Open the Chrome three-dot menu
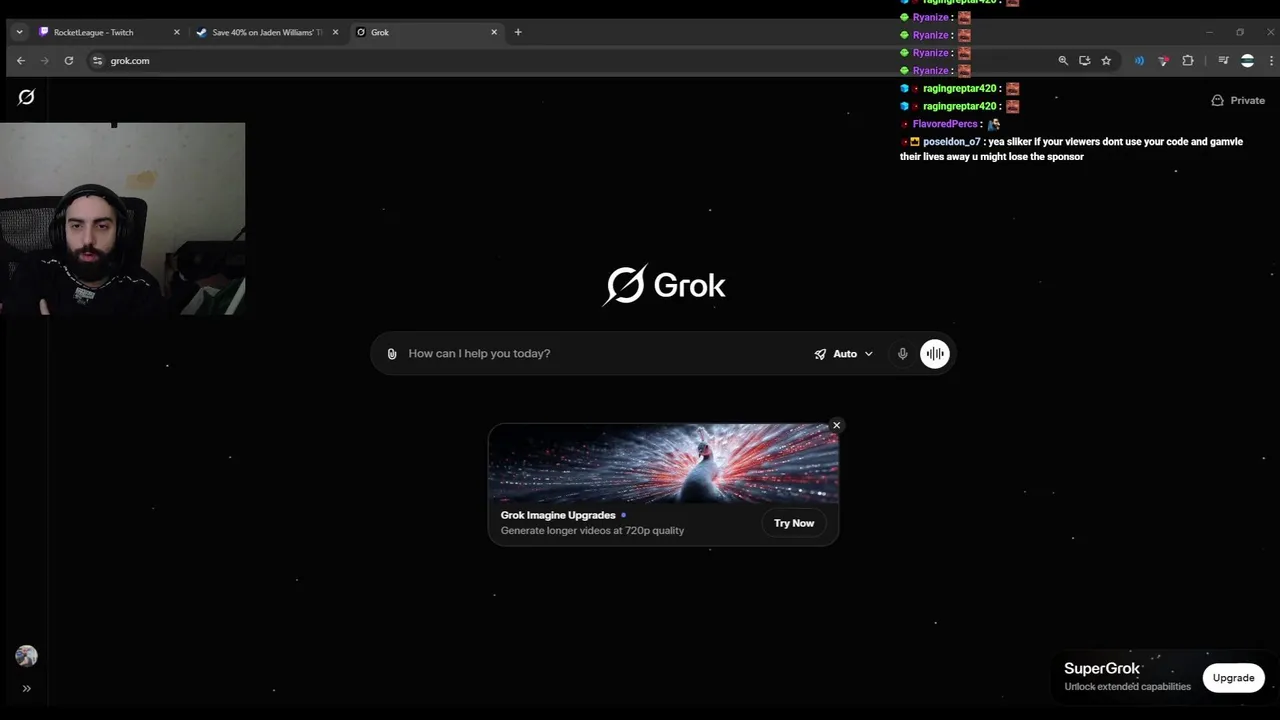The image size is (1280, 720). tap(1271, 61)
